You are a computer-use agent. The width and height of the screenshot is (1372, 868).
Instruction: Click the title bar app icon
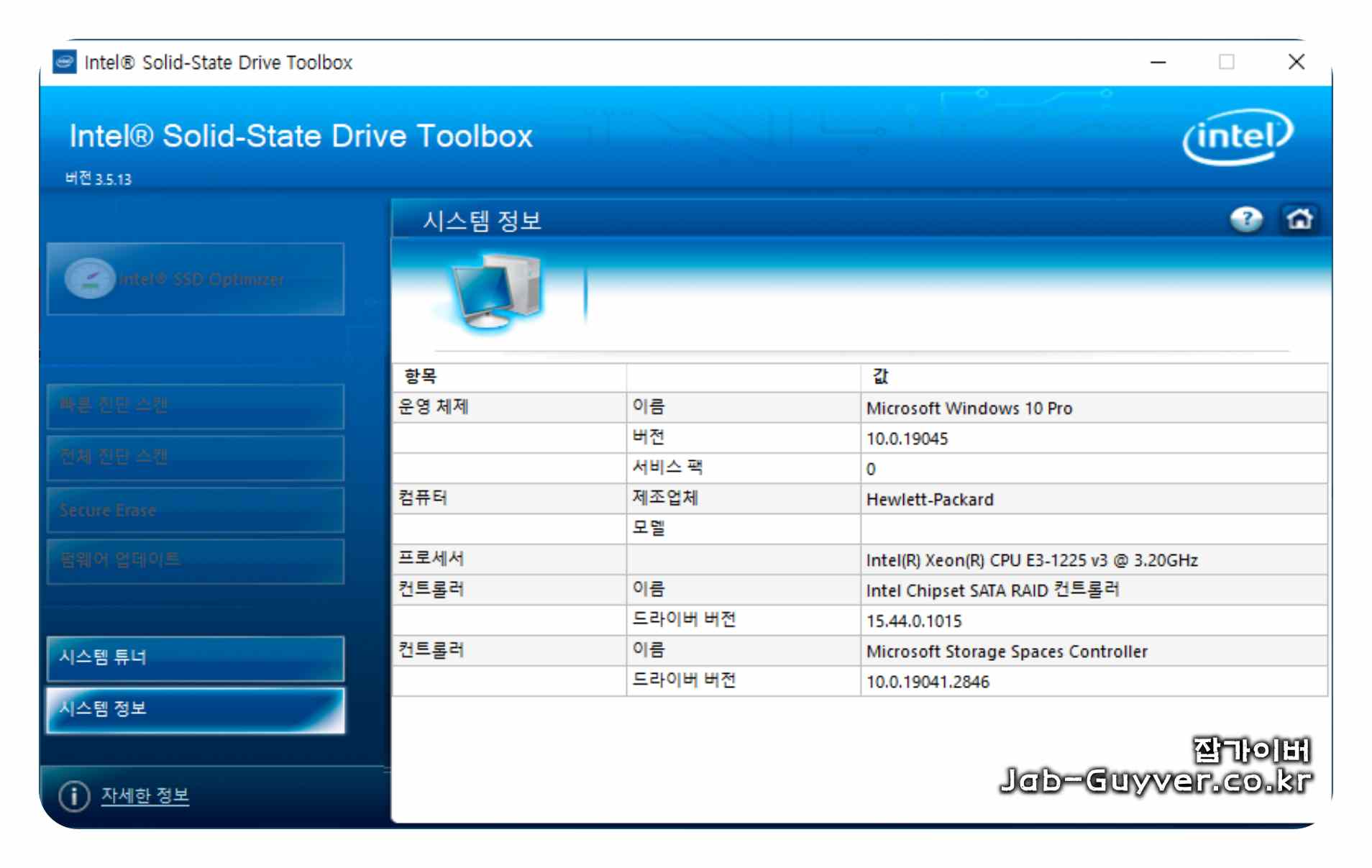tap(64, 62)
